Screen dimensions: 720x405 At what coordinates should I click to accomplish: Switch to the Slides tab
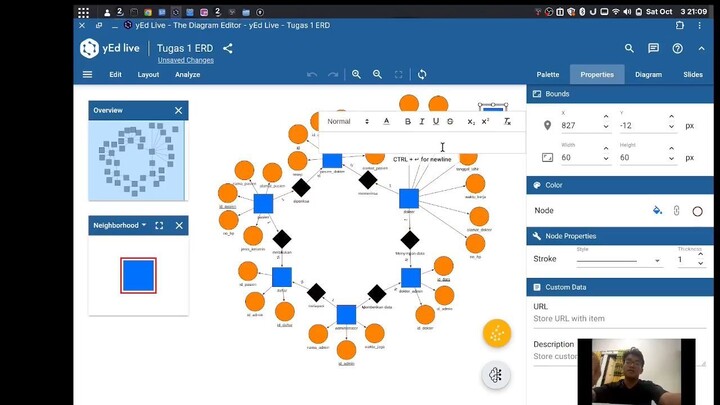click(693, 74)
